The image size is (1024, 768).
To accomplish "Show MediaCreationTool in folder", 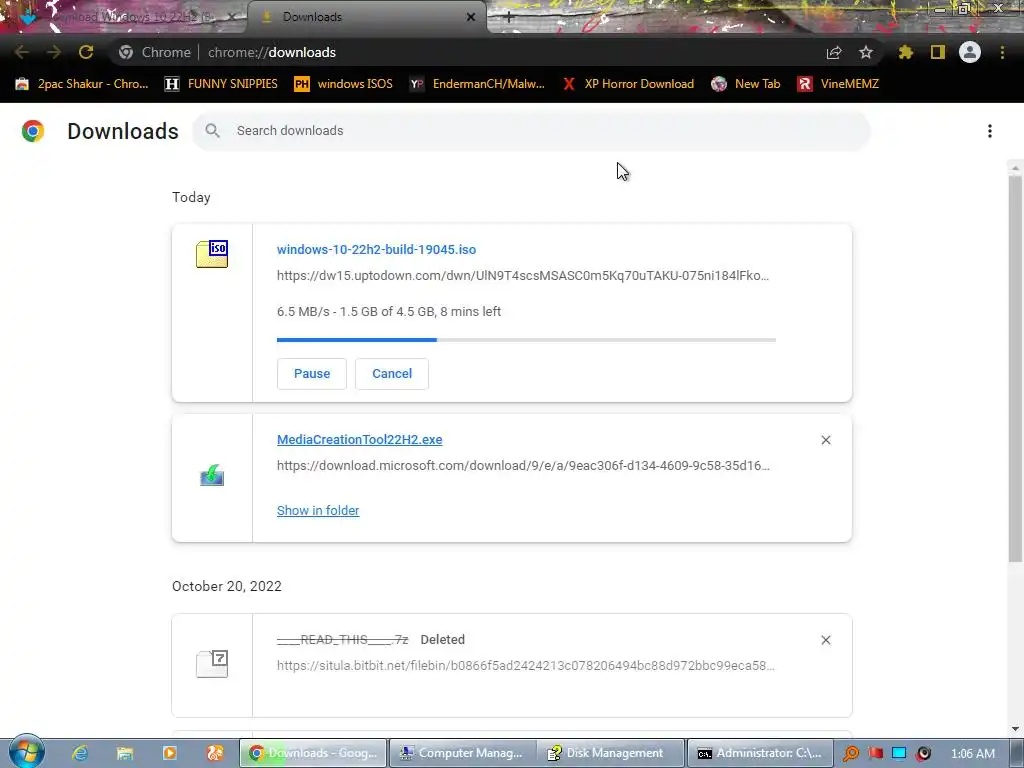I will 318,511.
